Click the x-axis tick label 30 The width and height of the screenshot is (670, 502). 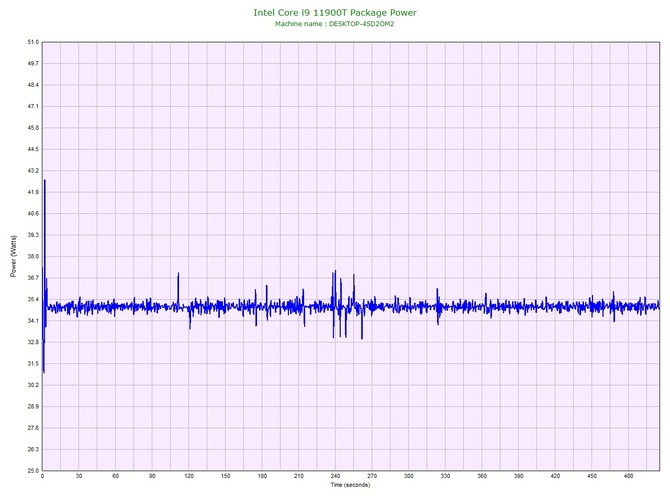(79, 476)
